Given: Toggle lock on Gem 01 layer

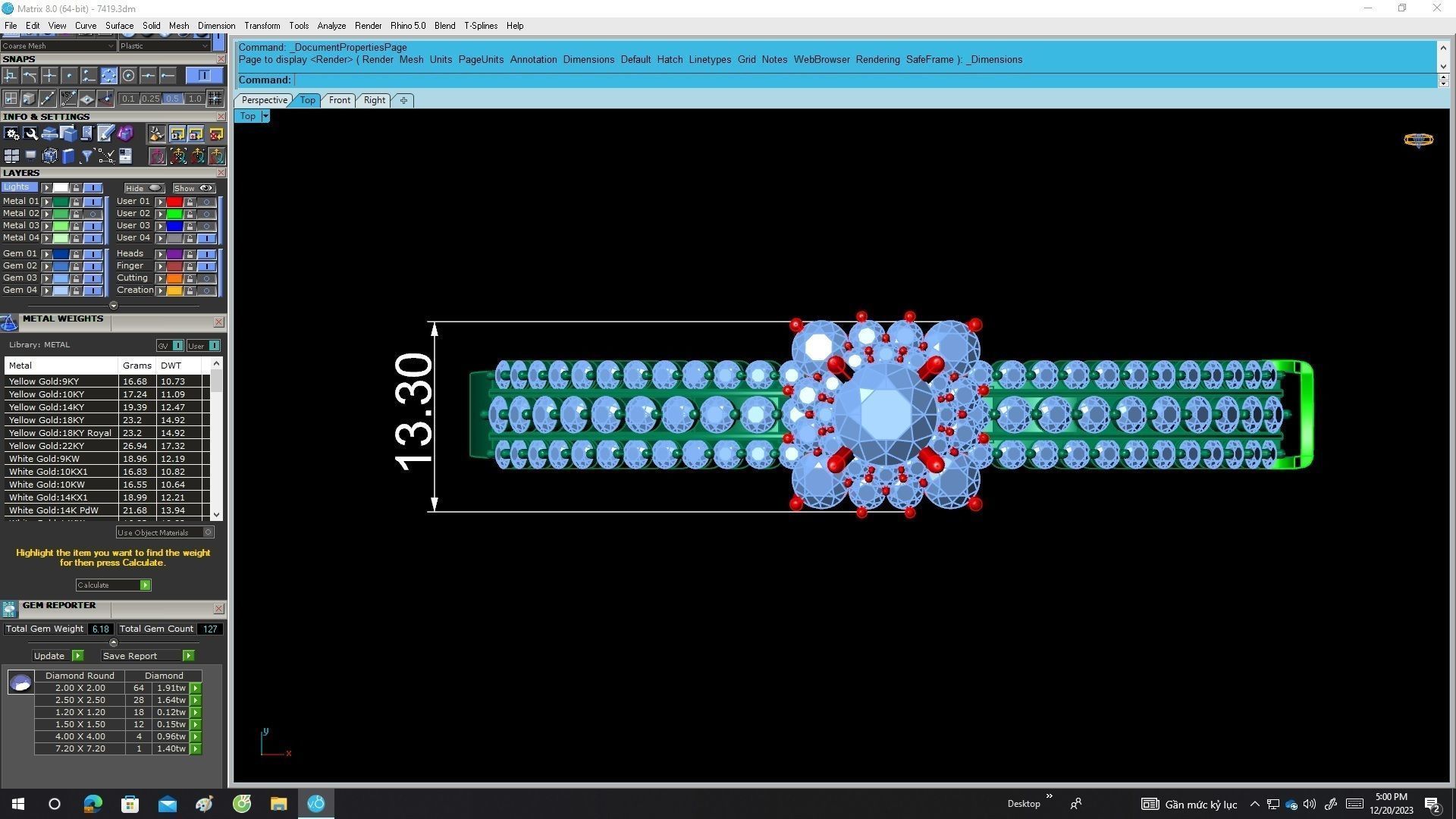Looking at the screenshot, I should 76,254.
